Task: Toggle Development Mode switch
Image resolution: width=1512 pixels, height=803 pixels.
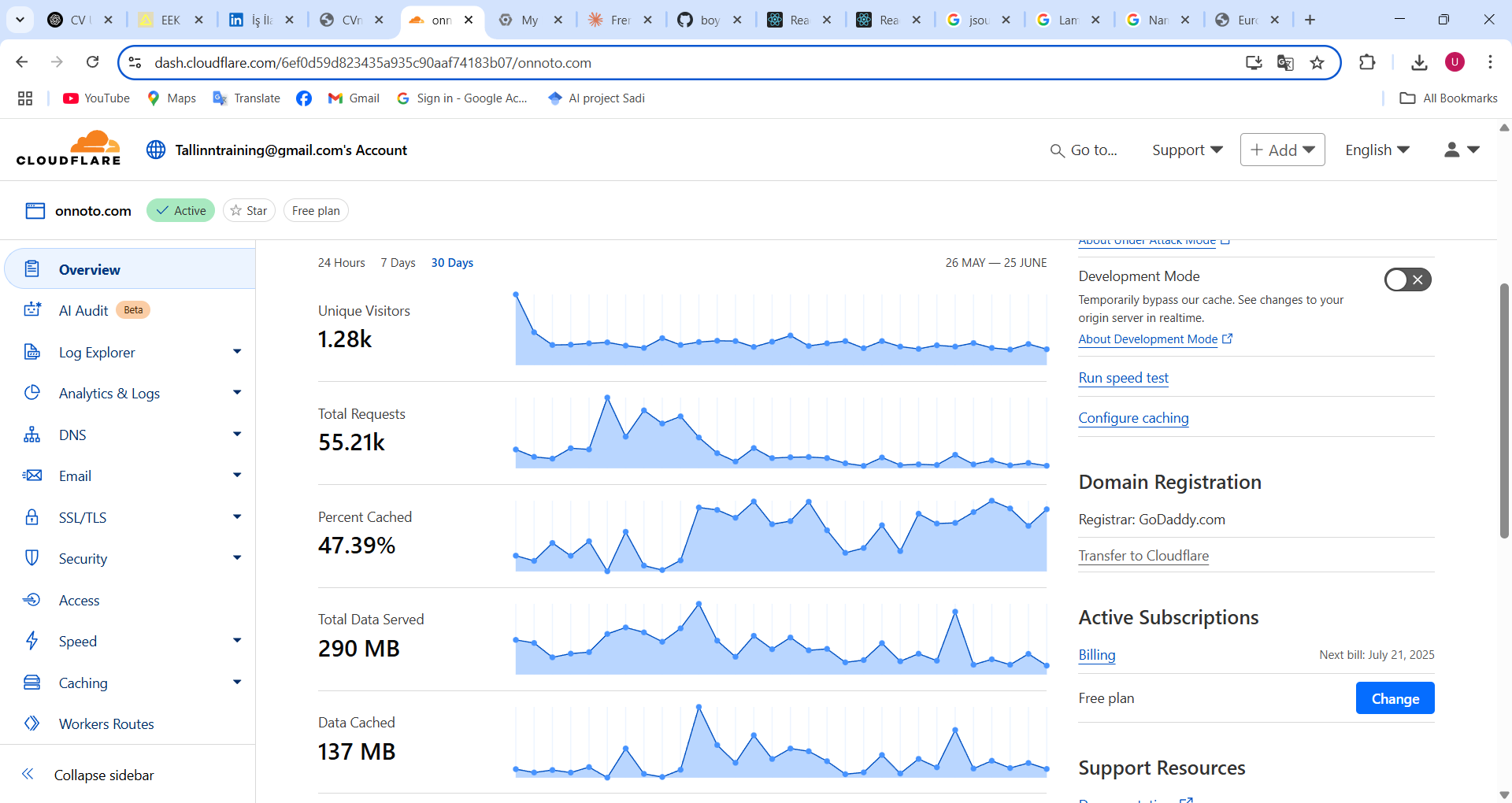Action: pyautogui.click(x=1407, y=279)
